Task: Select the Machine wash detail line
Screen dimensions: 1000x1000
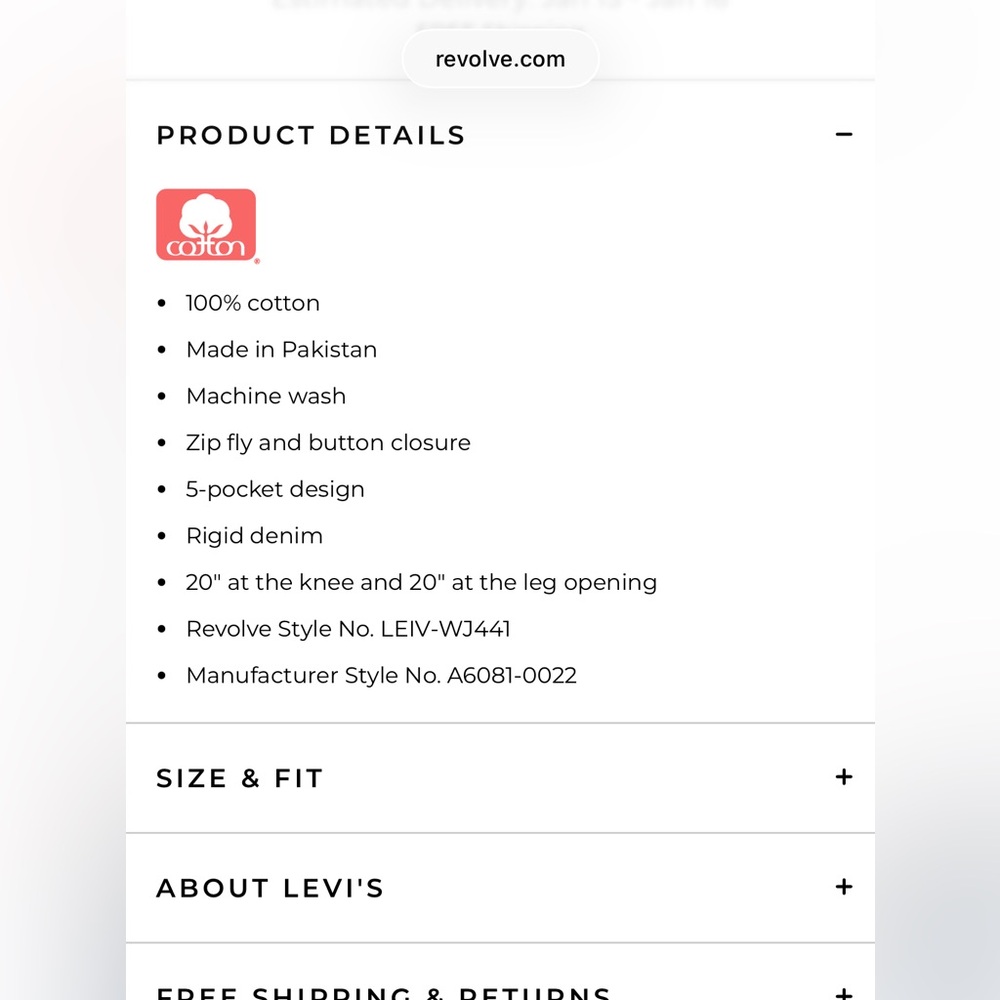Action: point(265,396)
